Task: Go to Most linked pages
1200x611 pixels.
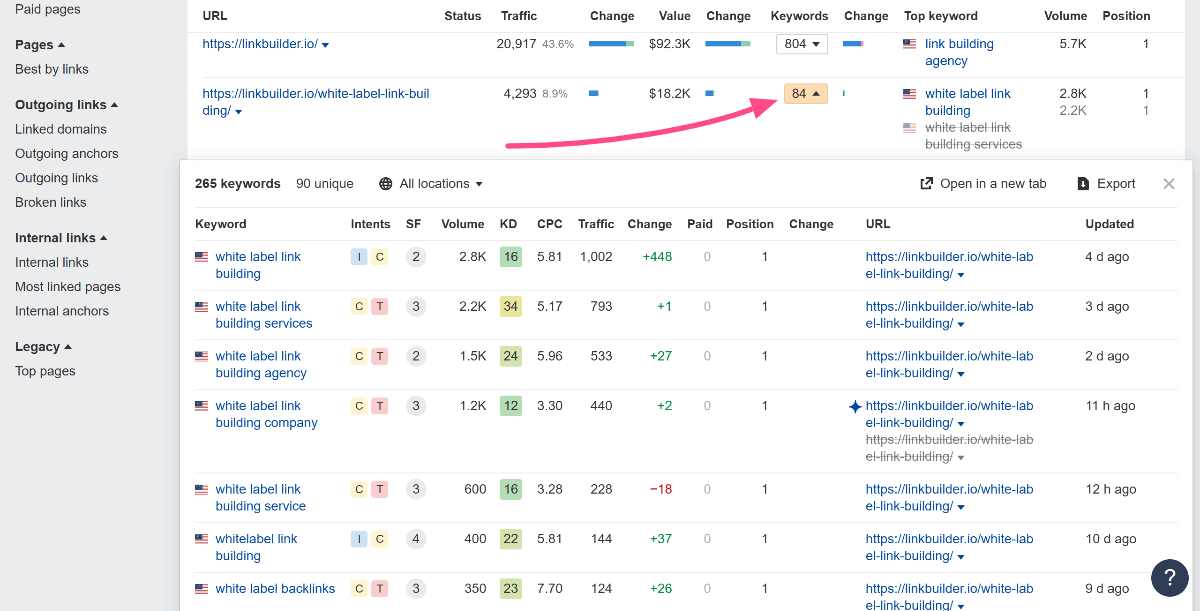Action: click(x=68, y=287)
